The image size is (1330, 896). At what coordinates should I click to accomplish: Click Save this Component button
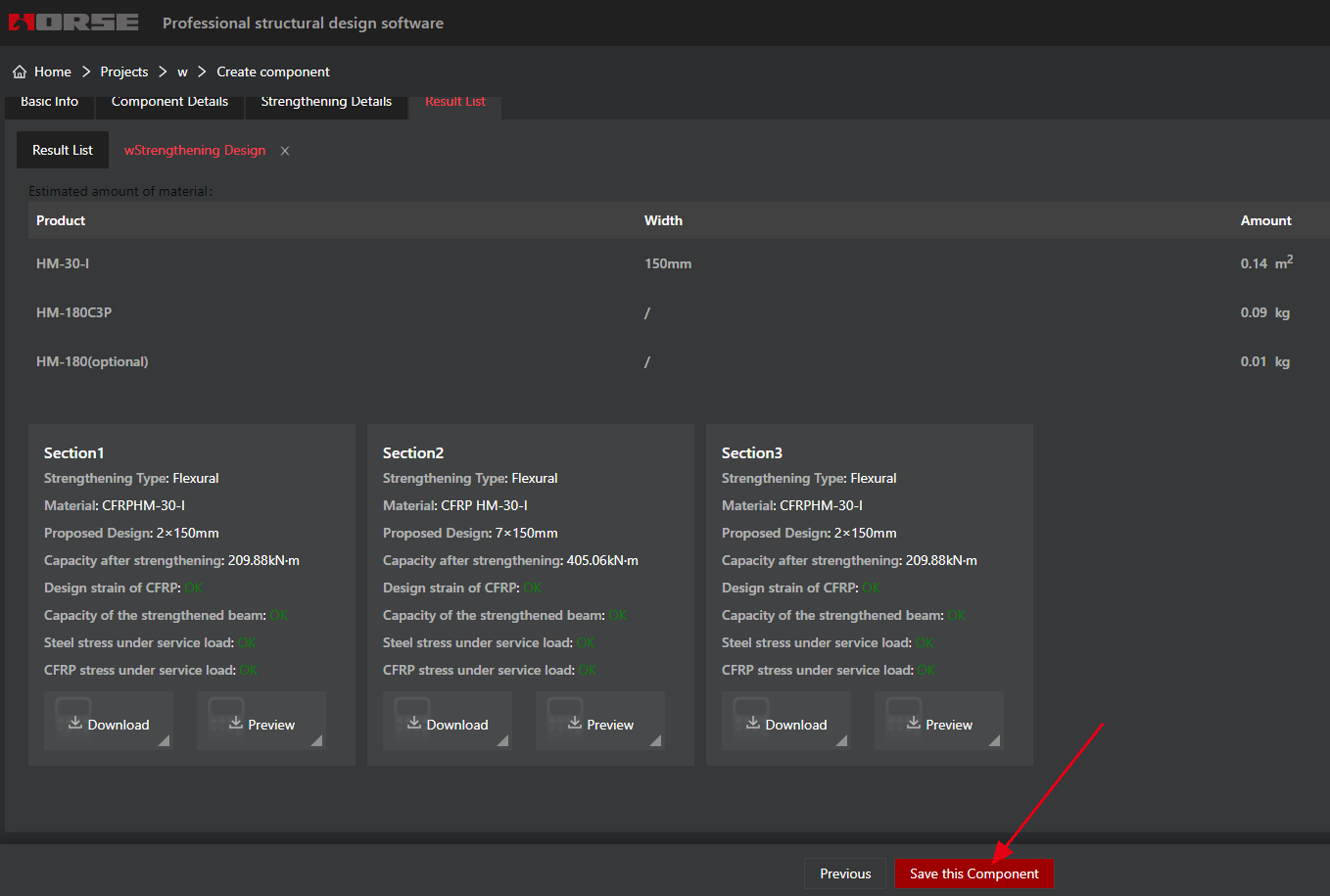(974, 873)
